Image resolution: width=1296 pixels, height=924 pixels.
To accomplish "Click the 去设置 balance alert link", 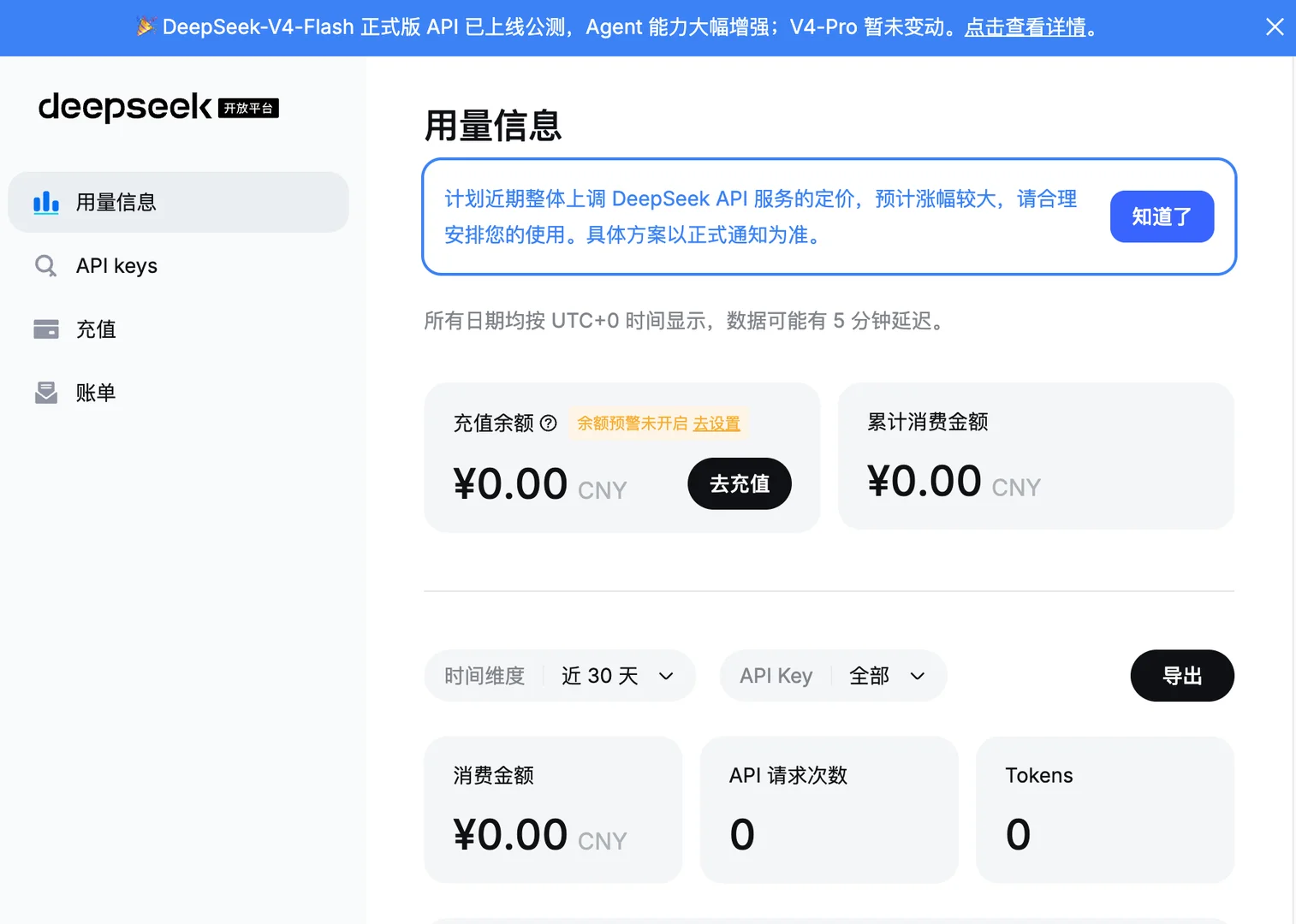I will (716, 423).
